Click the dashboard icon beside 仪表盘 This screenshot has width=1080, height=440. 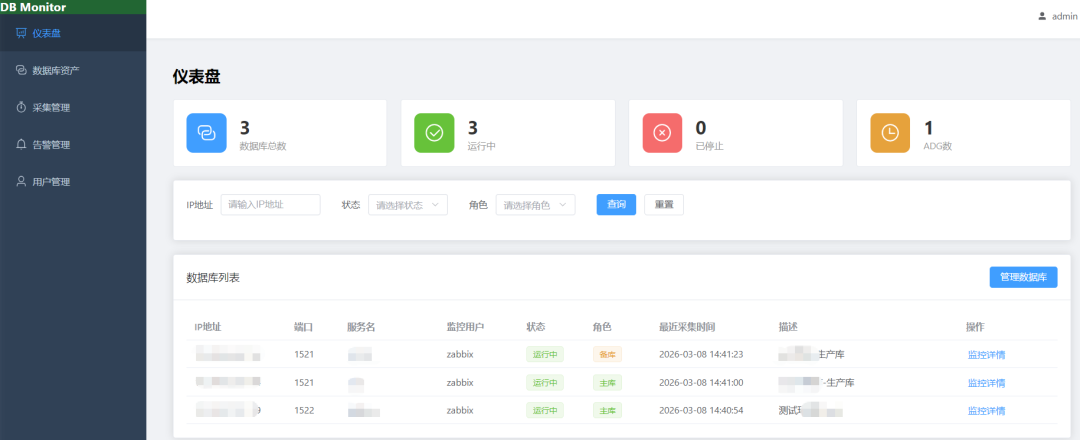pos(21,32)
